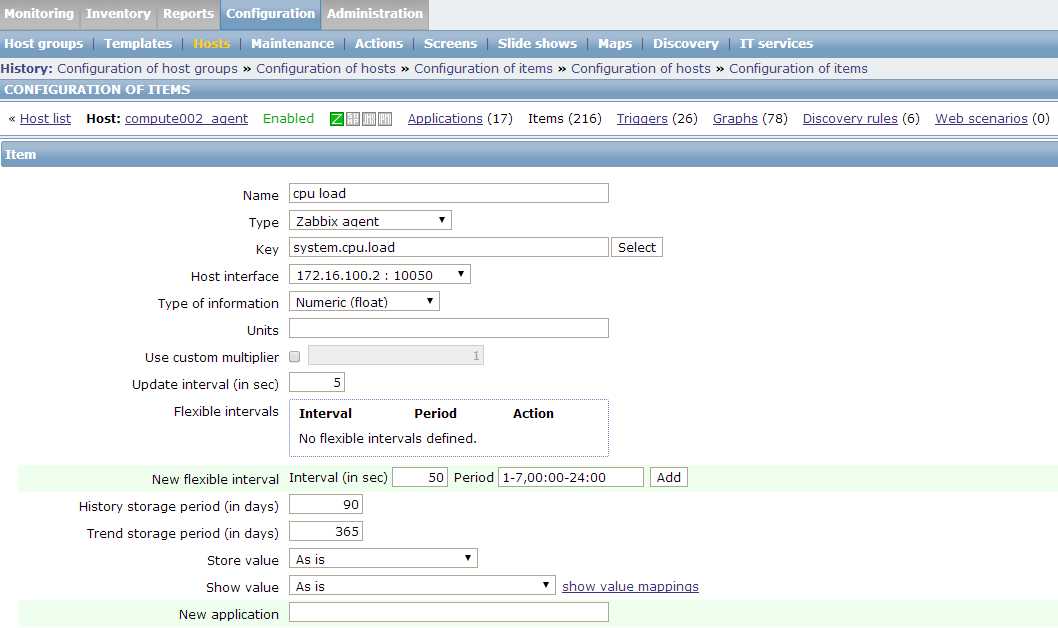Click the New application field
1058x628 pixels.
pyautogui.click(x=449, y=612)
